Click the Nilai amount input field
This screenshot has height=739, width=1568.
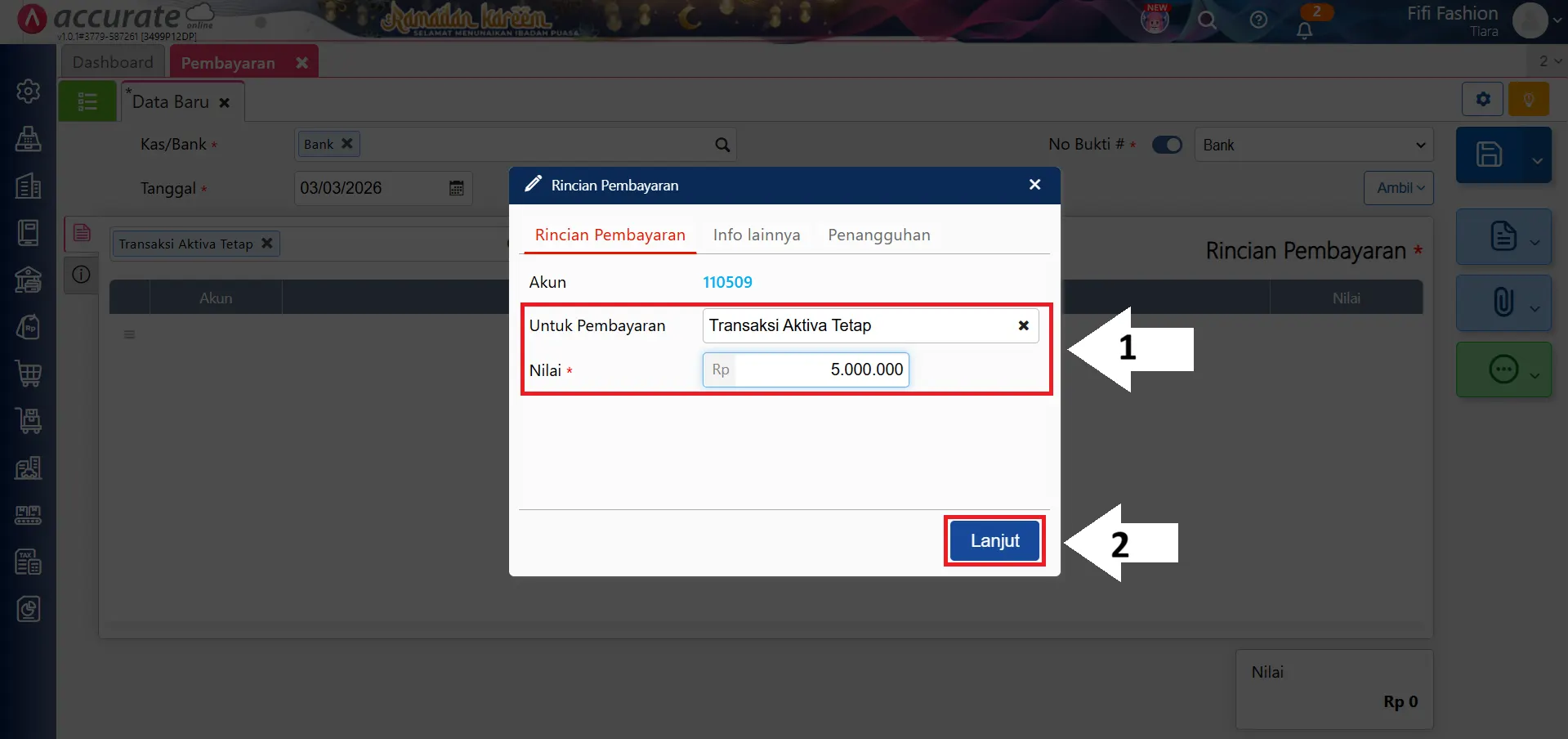(x=820, y=369)
